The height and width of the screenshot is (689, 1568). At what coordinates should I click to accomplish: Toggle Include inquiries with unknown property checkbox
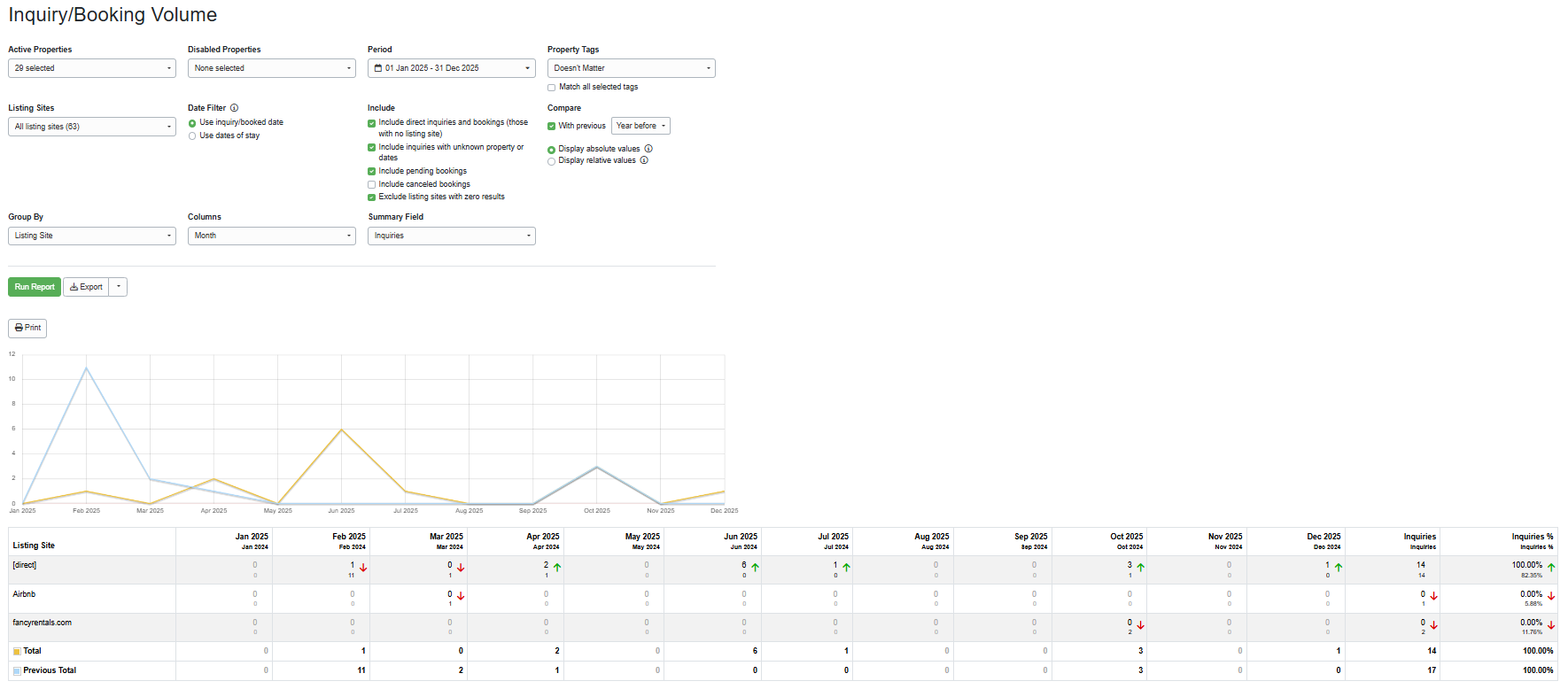[371, 148]
